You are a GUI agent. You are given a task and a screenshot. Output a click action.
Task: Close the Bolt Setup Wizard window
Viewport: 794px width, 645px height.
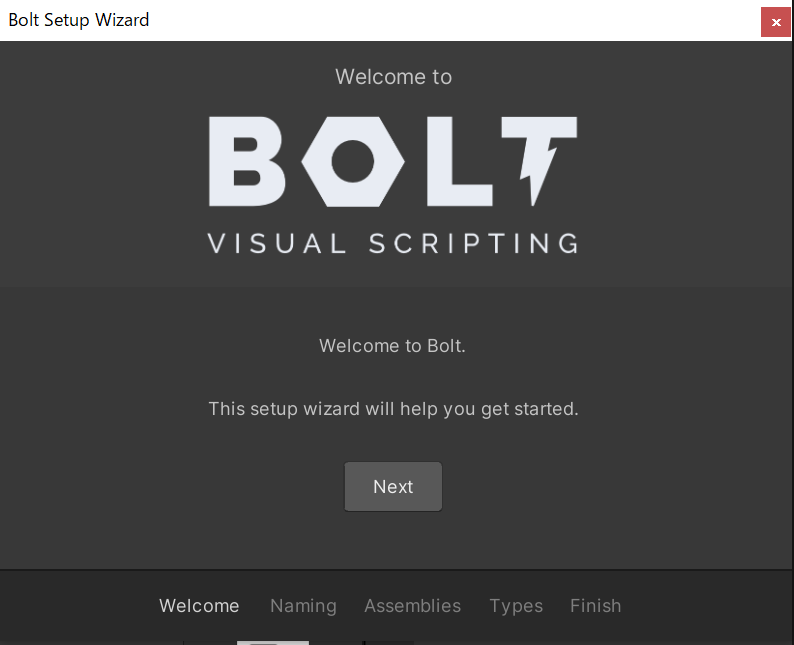pos(775,22)
